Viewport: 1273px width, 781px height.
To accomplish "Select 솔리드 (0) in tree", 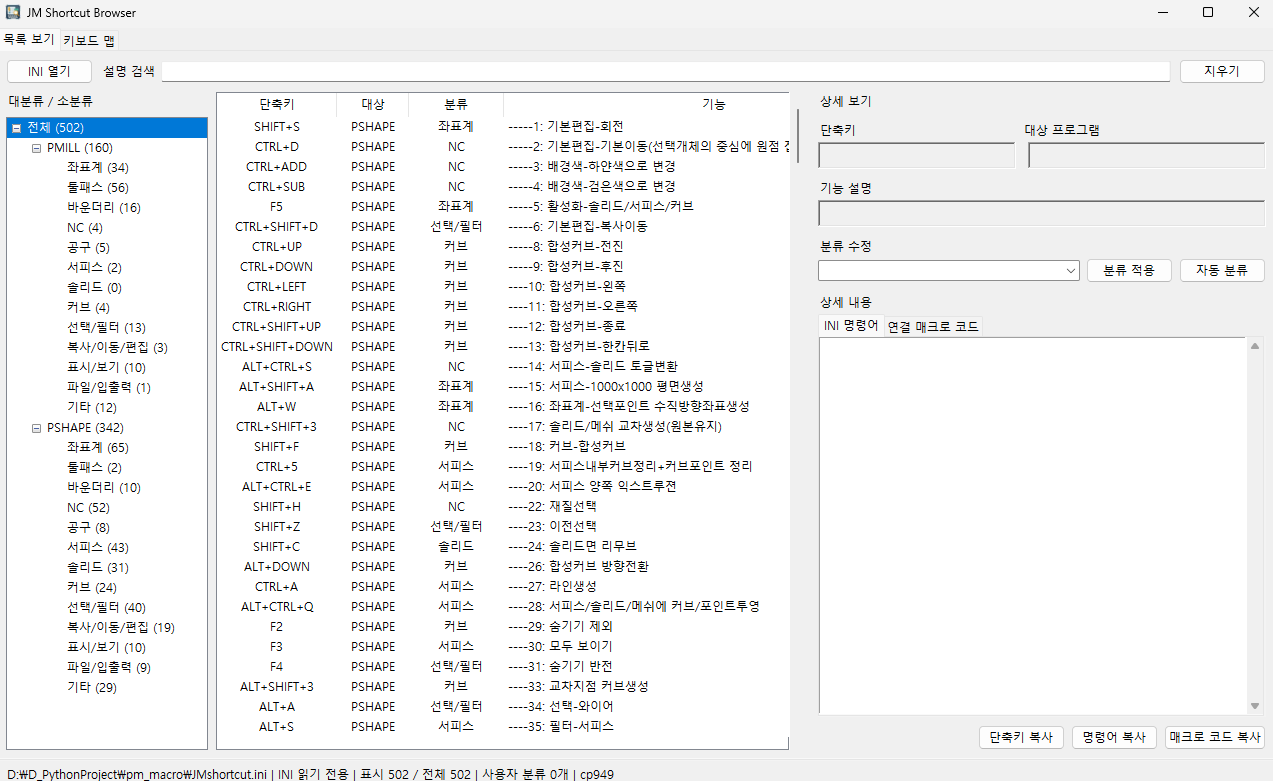I will [x=94, y=287].
